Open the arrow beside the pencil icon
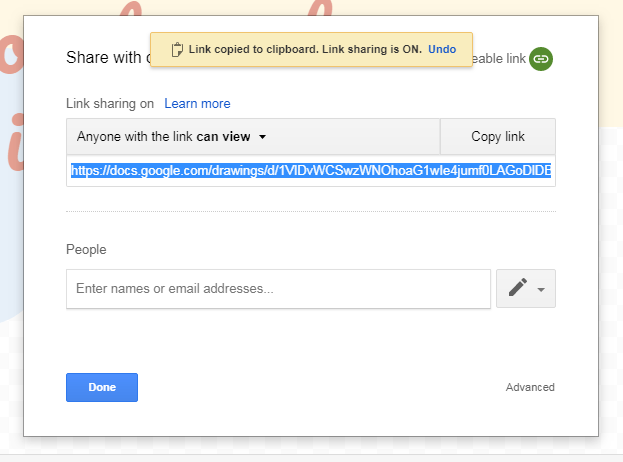This screenshot has width=623, height=462. pyautogui.click(x=541, y=289)
